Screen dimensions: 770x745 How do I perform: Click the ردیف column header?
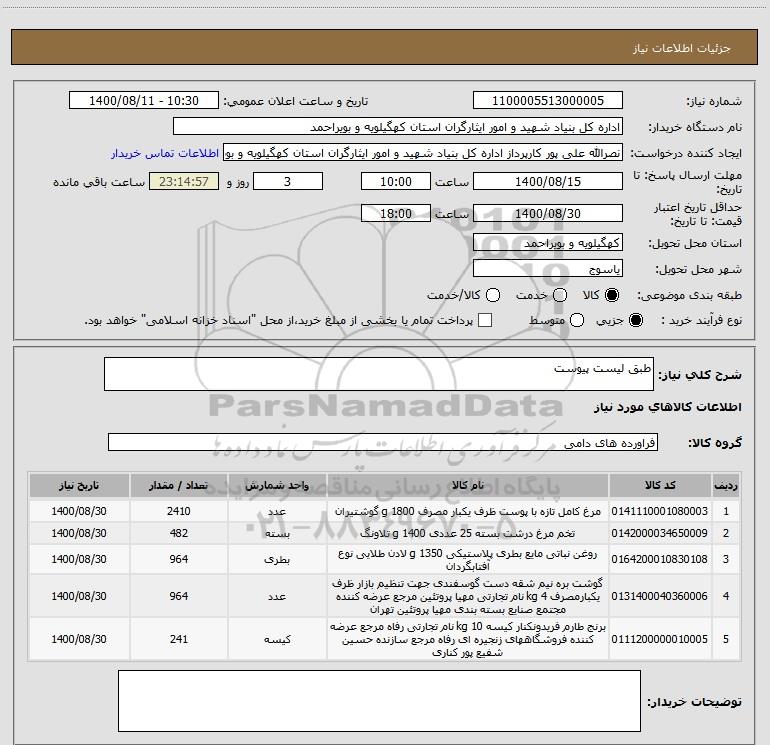coord(726,485)
